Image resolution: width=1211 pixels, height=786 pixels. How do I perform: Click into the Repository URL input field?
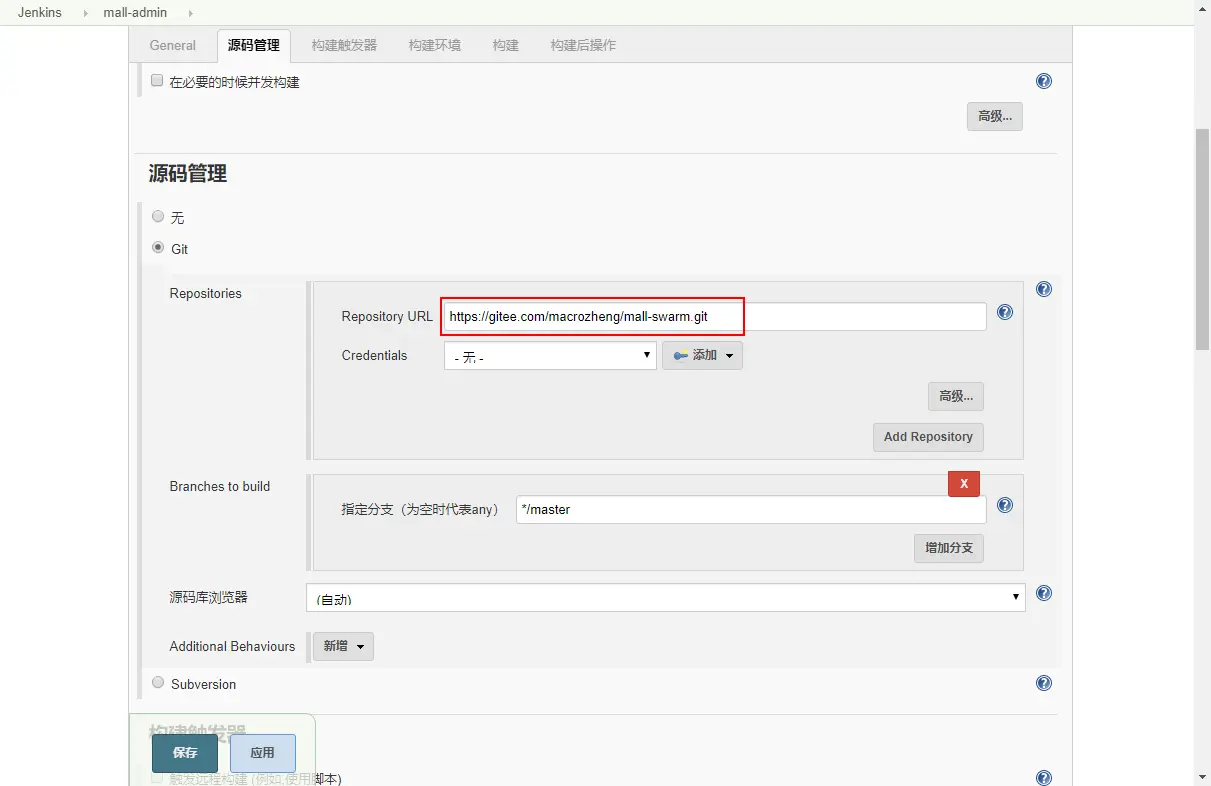715,316
